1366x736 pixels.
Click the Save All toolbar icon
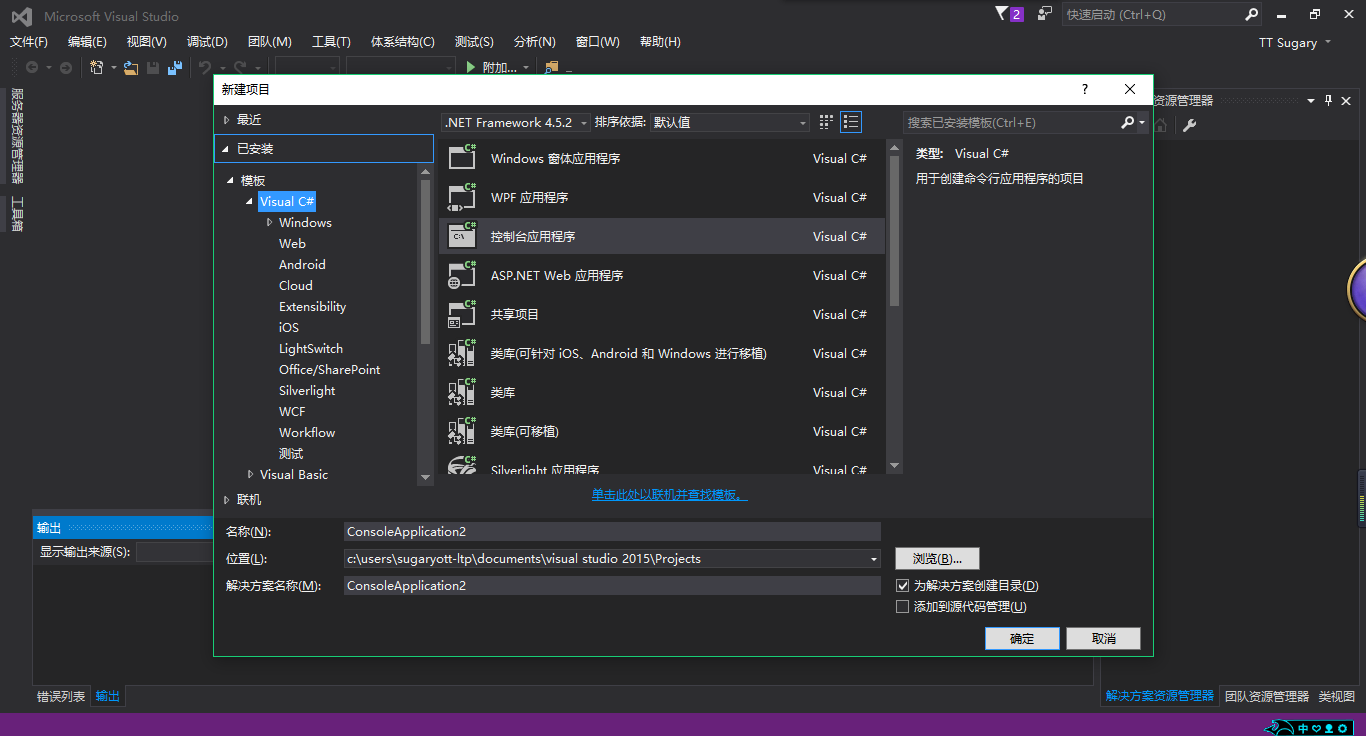coord(175,67)
